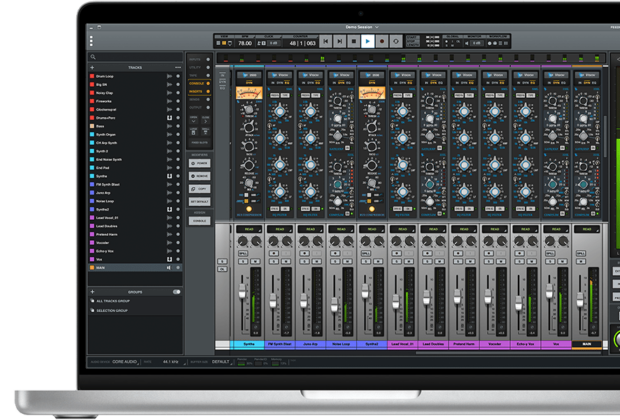Open the Tracks header options dots
620x420 pixels.
[x=178, y=68]
